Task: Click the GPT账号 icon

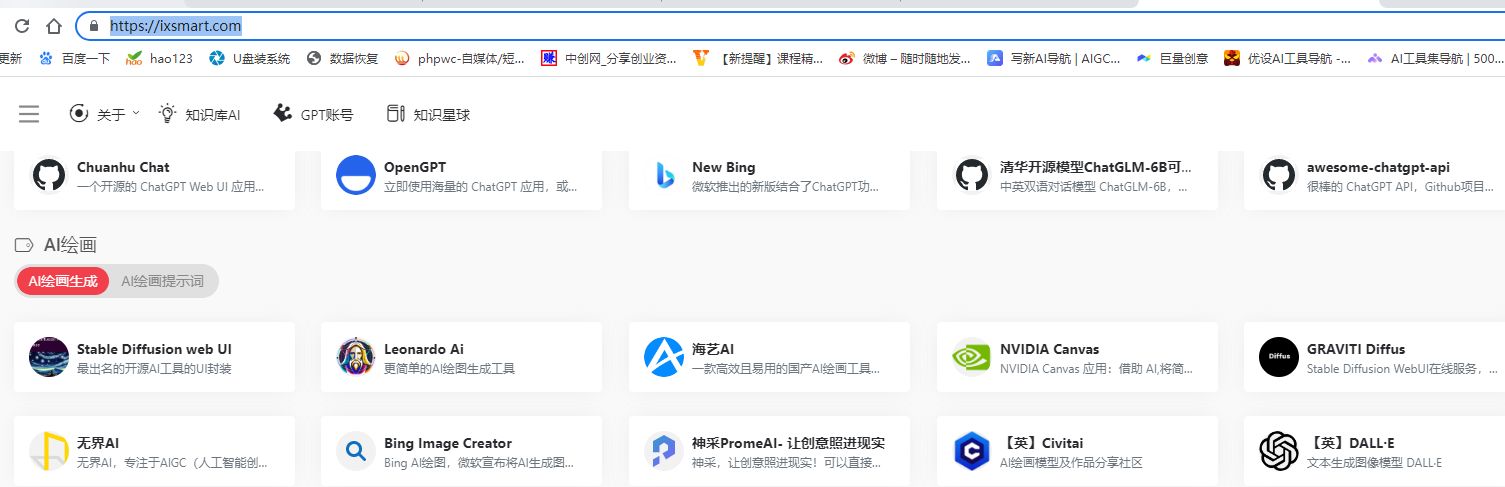Action: (283, 114)
